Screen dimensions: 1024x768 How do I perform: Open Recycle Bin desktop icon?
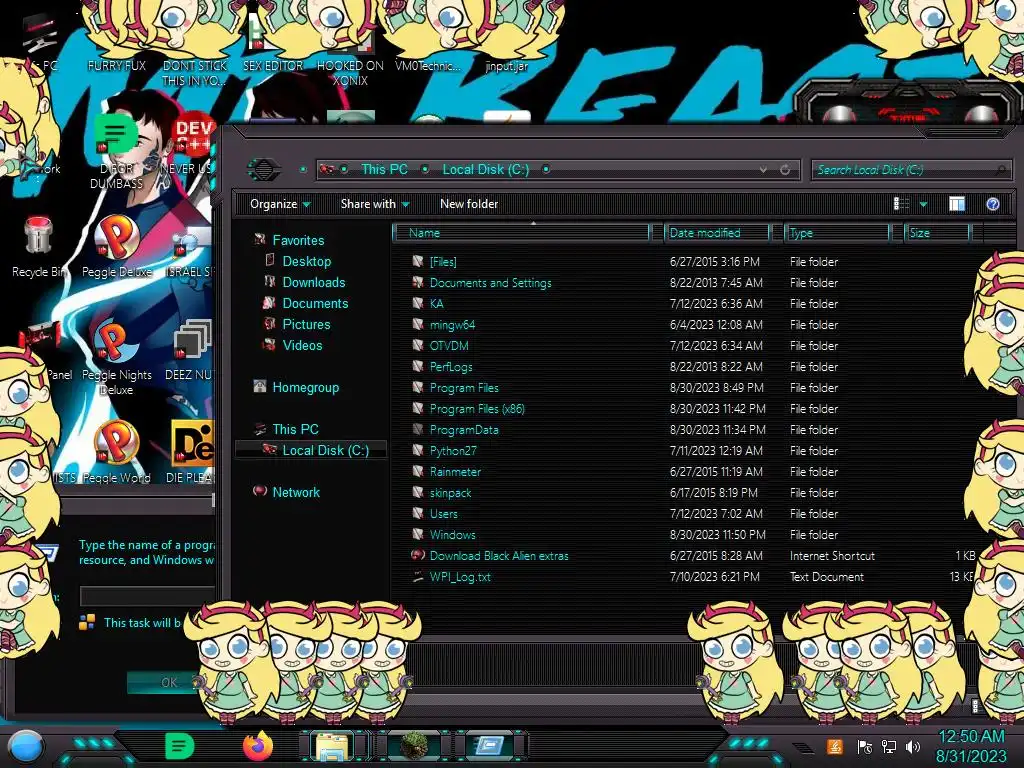click(x=38, y=248)
